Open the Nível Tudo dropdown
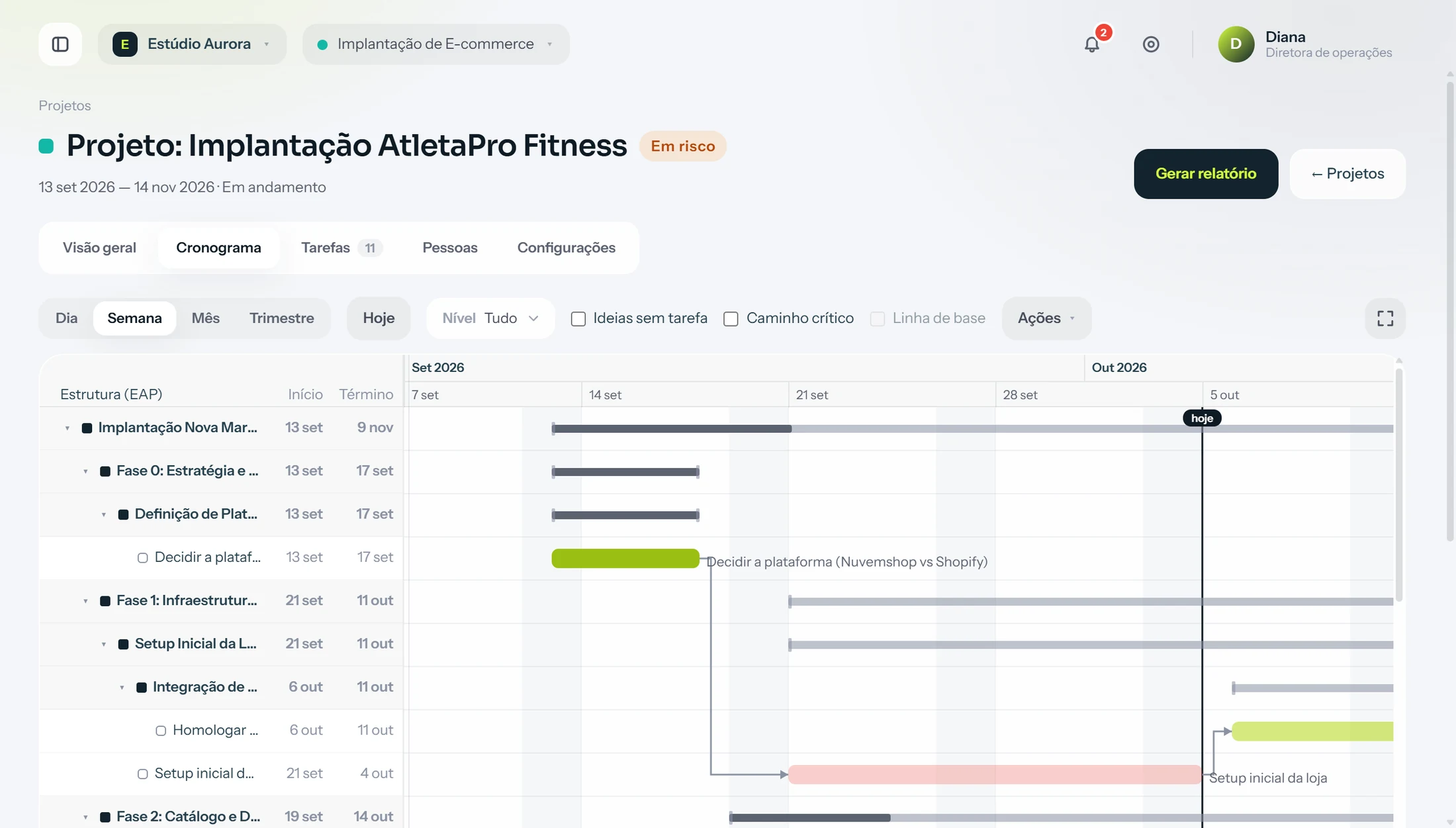 tap(490, 318)
